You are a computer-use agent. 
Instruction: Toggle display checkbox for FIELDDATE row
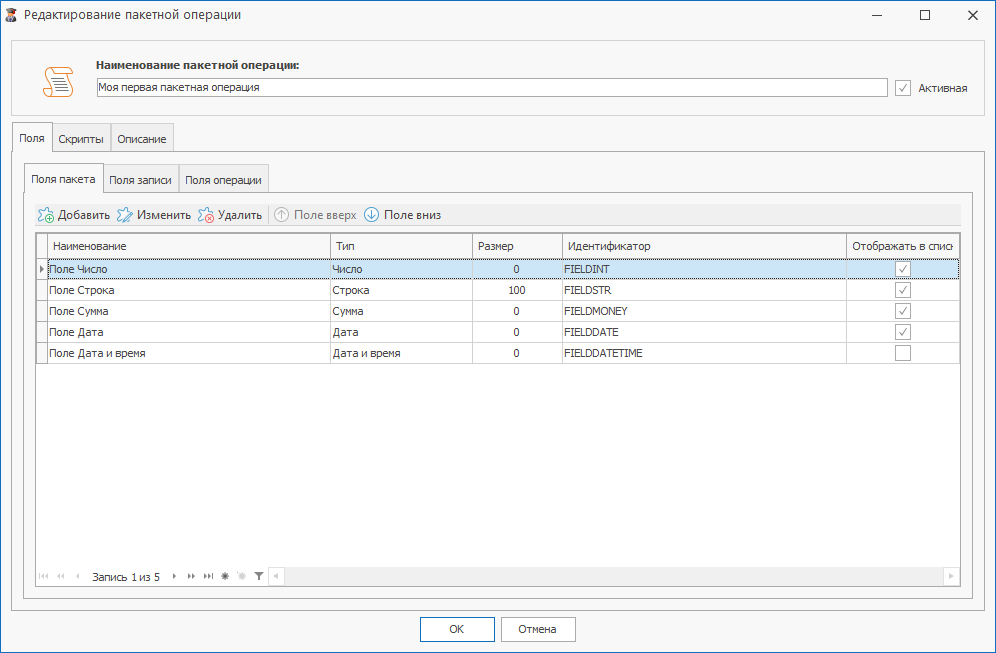(903, 332)
